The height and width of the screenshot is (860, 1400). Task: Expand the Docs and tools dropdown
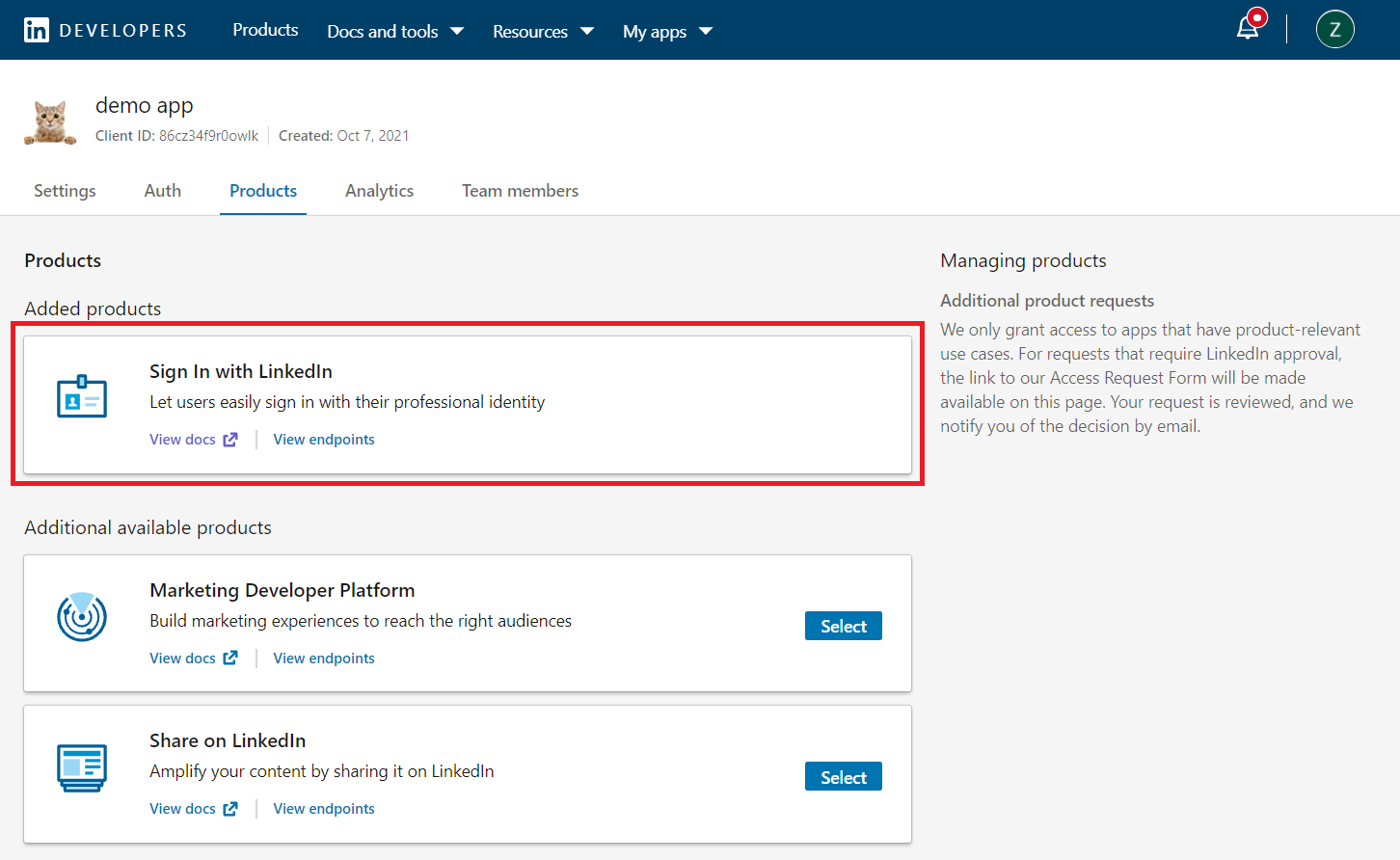[395, 32]
